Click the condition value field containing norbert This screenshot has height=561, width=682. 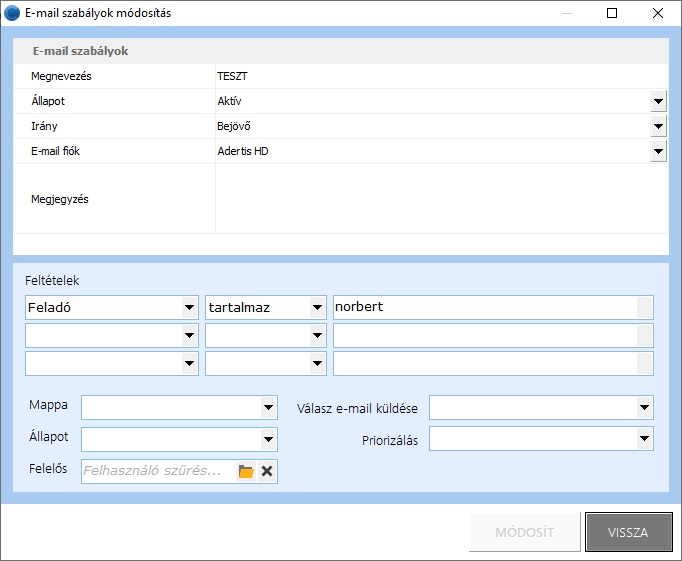tap(485, 308)
